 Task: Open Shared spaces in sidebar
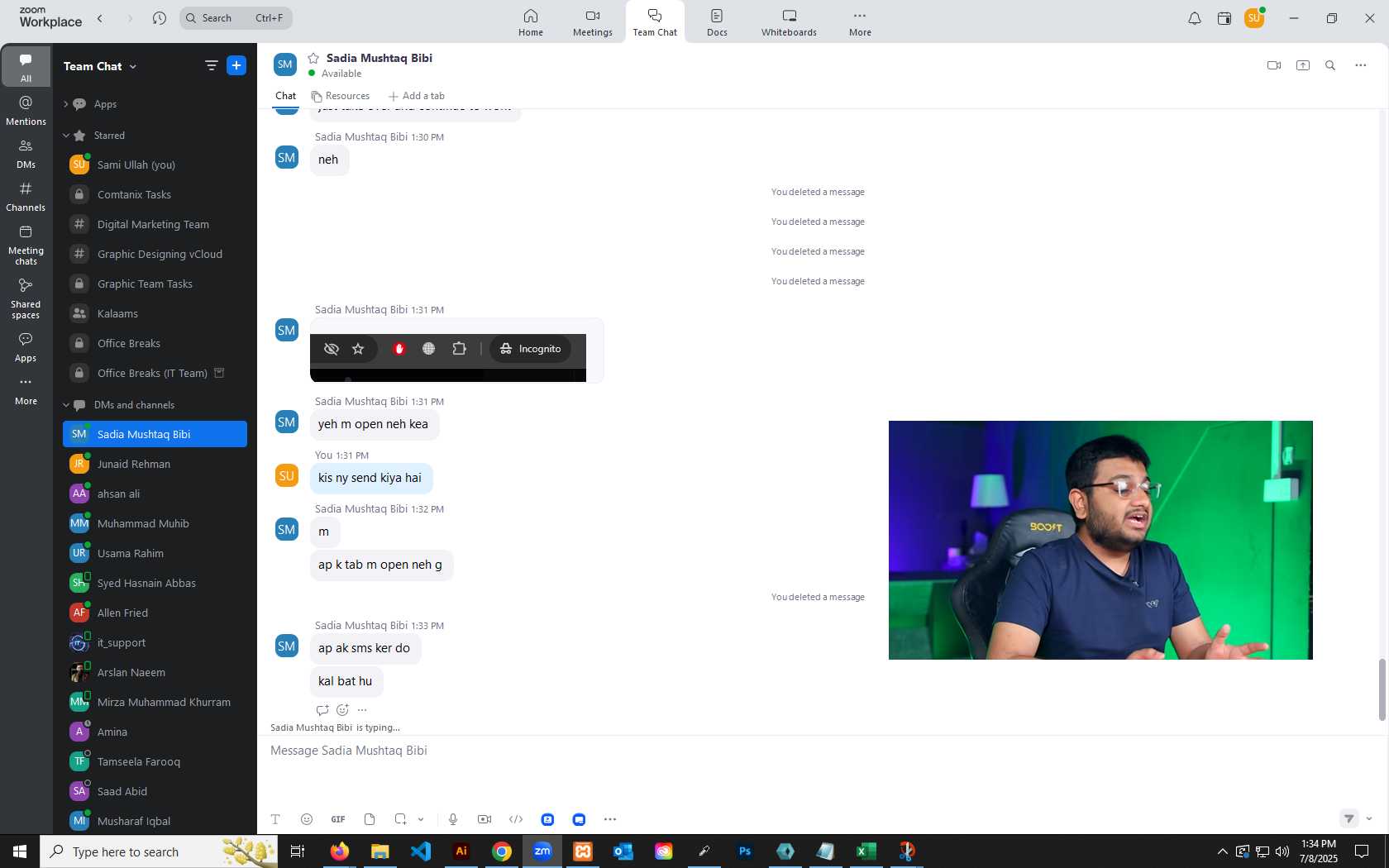click(26, 298)
